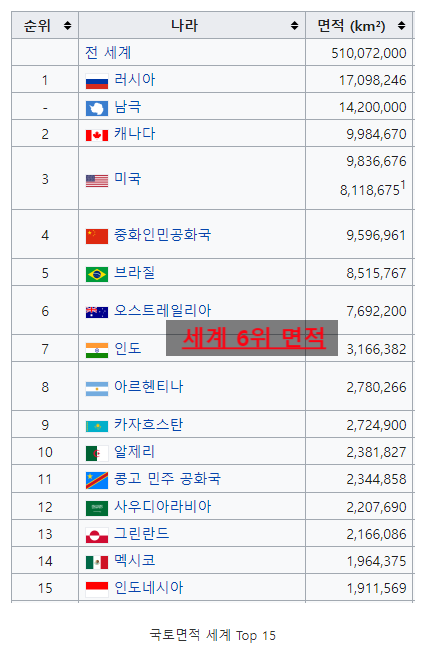Click rank number 15 cell
Image resolution: width=427 pixels, height=650 pixels.
(45, 588)
